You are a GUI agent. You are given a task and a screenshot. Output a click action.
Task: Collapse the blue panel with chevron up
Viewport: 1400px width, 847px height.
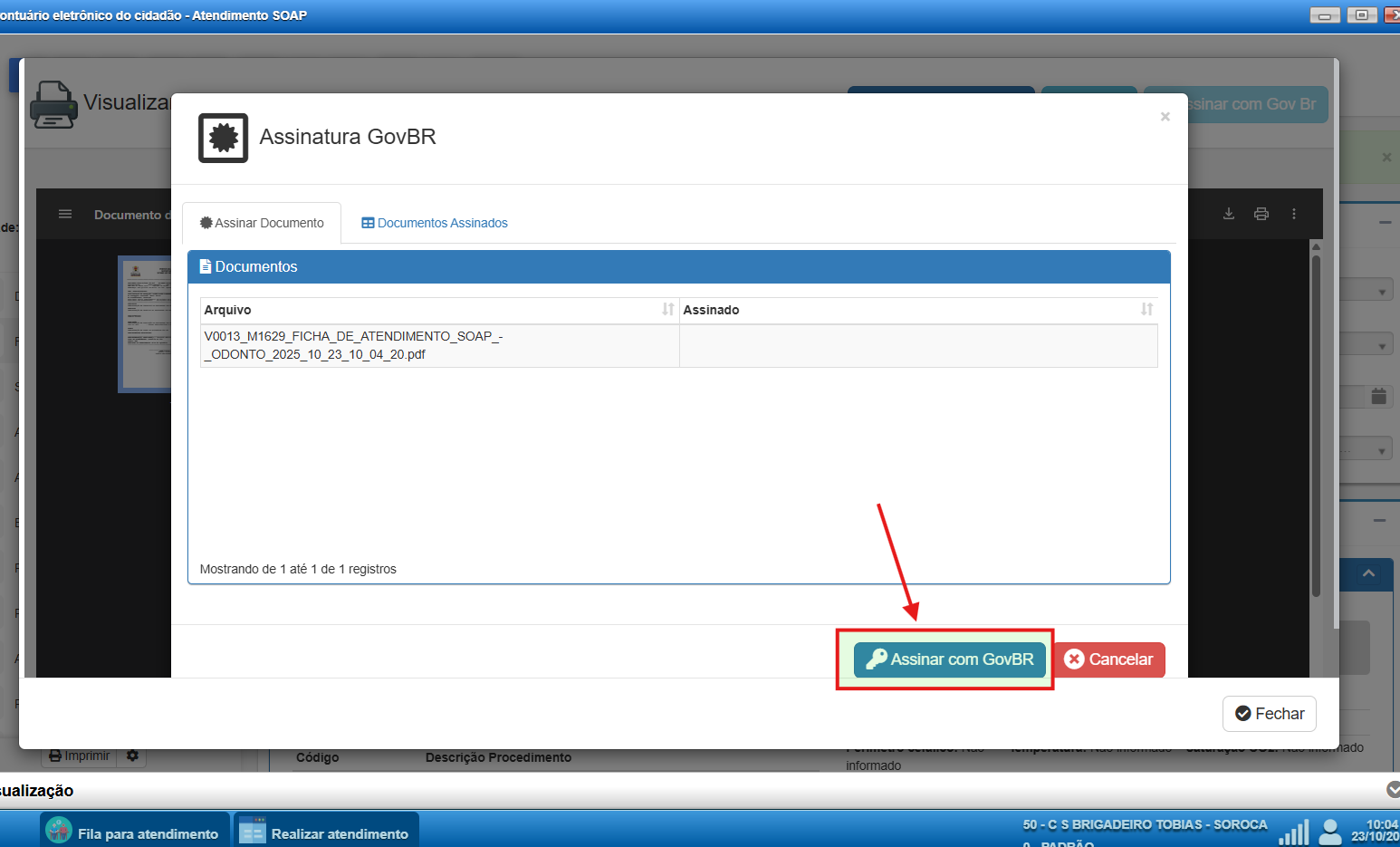[1367, 573]
